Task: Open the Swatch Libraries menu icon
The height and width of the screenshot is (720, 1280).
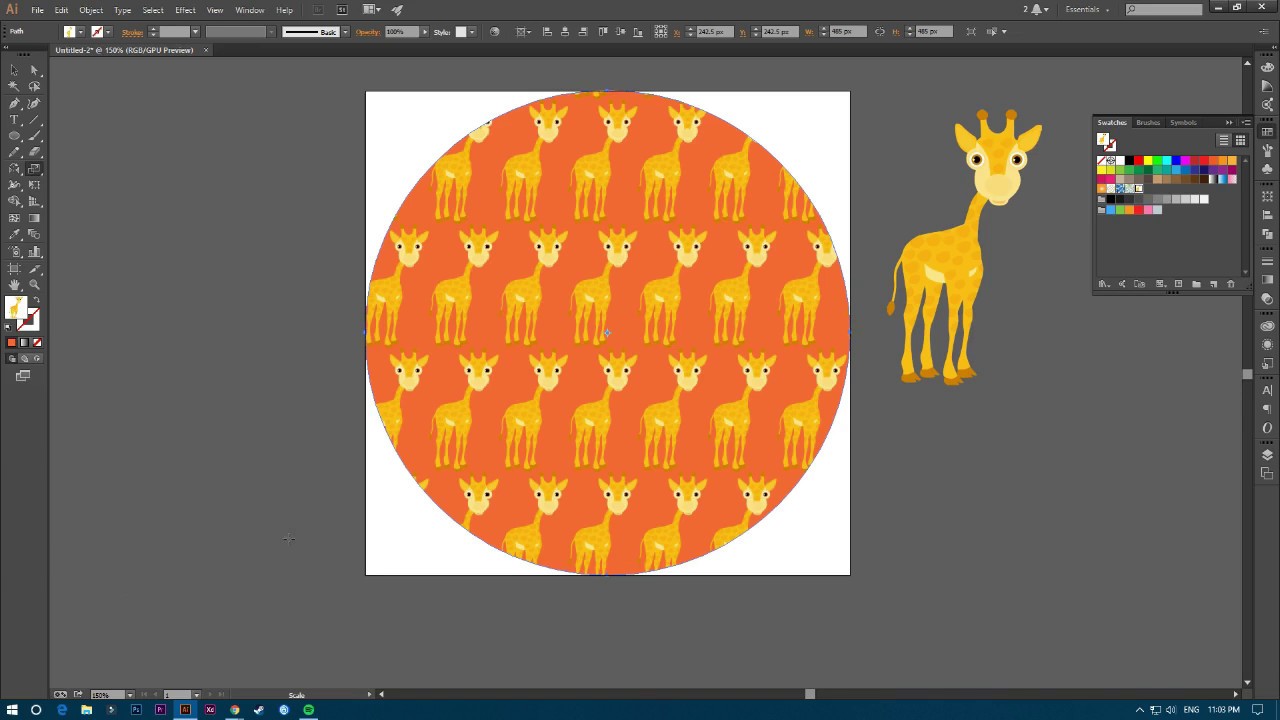Action: pos(1104,284)
